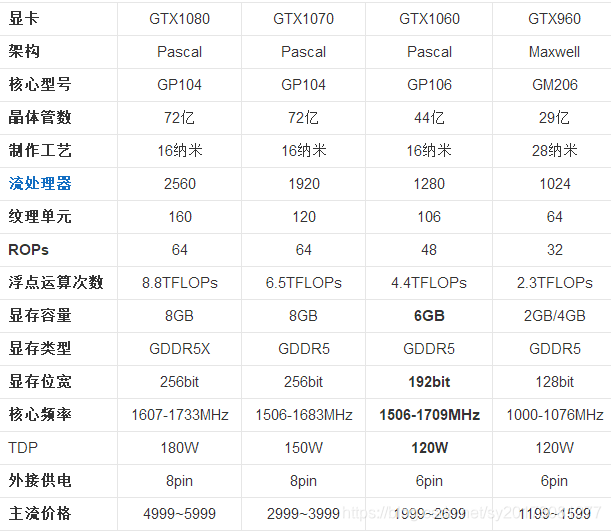611x531 pixels.
Task: Click the 浮点运算次数 row label
Action: tap(56, 282)
